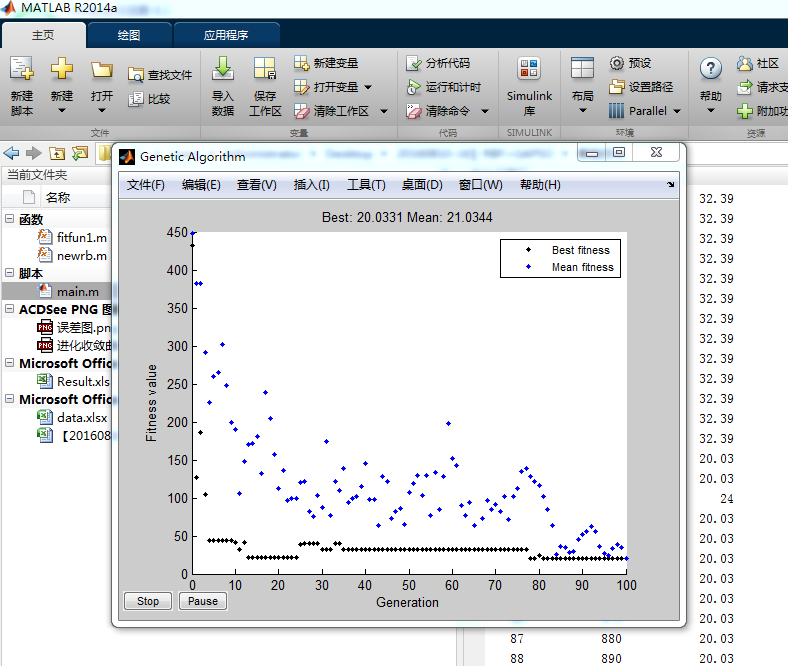Click Clear Commands (清除命令) icon
Image resolution: width=788 pixels, height=666 pixels.
click(x=414, y=111)
